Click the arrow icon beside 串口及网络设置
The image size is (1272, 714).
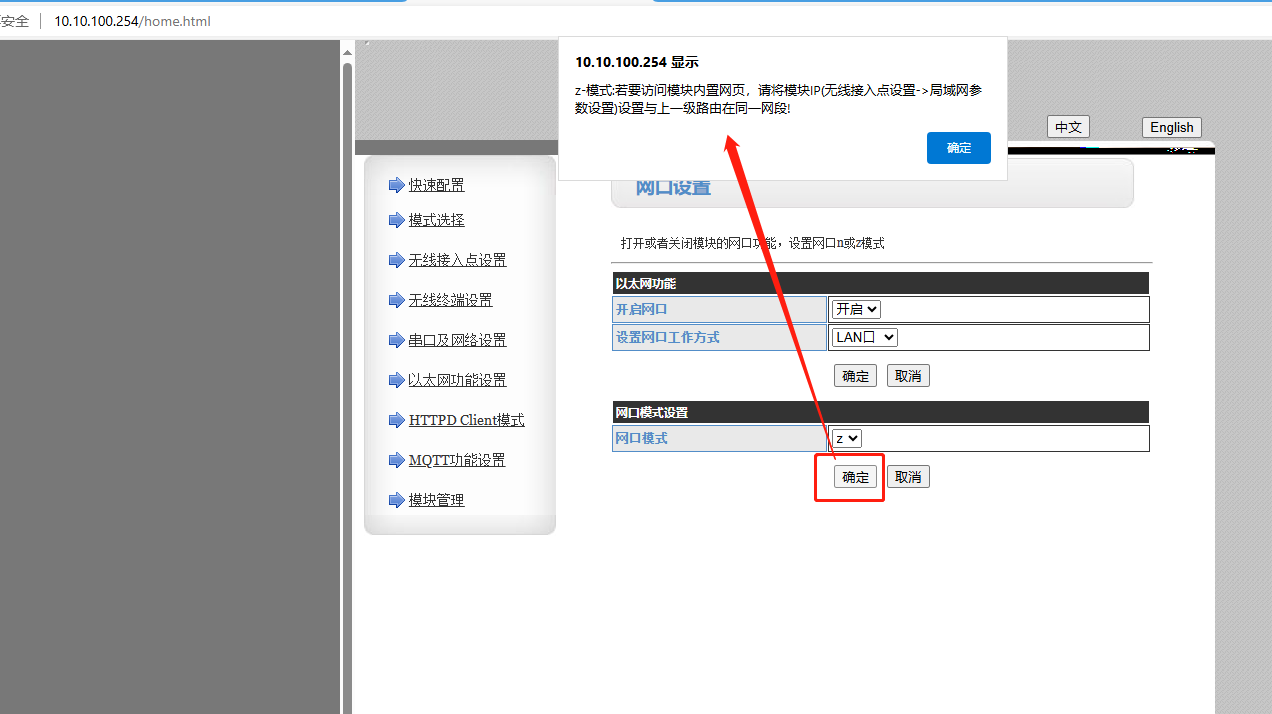[396, 340]
